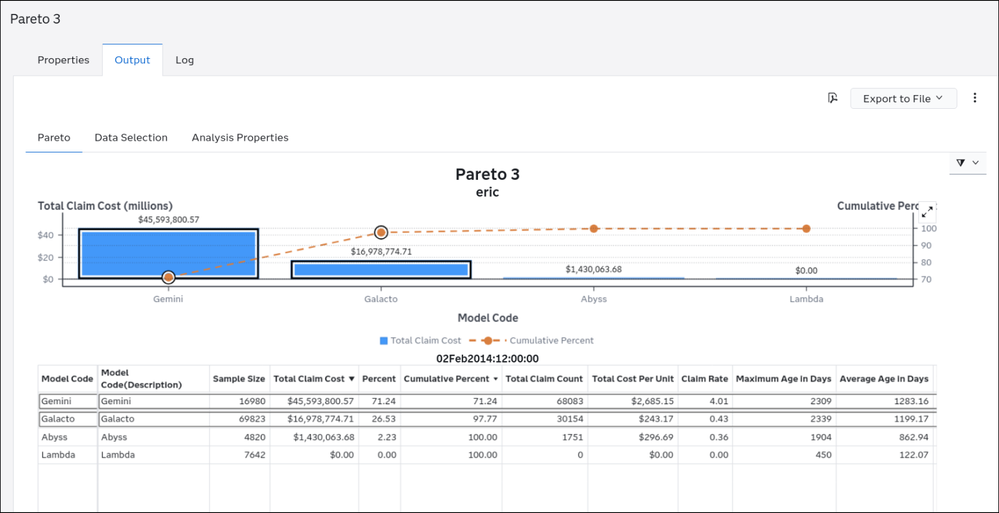999x513 pixels.
Task: Open the Log tab
Action: (185, 60)
